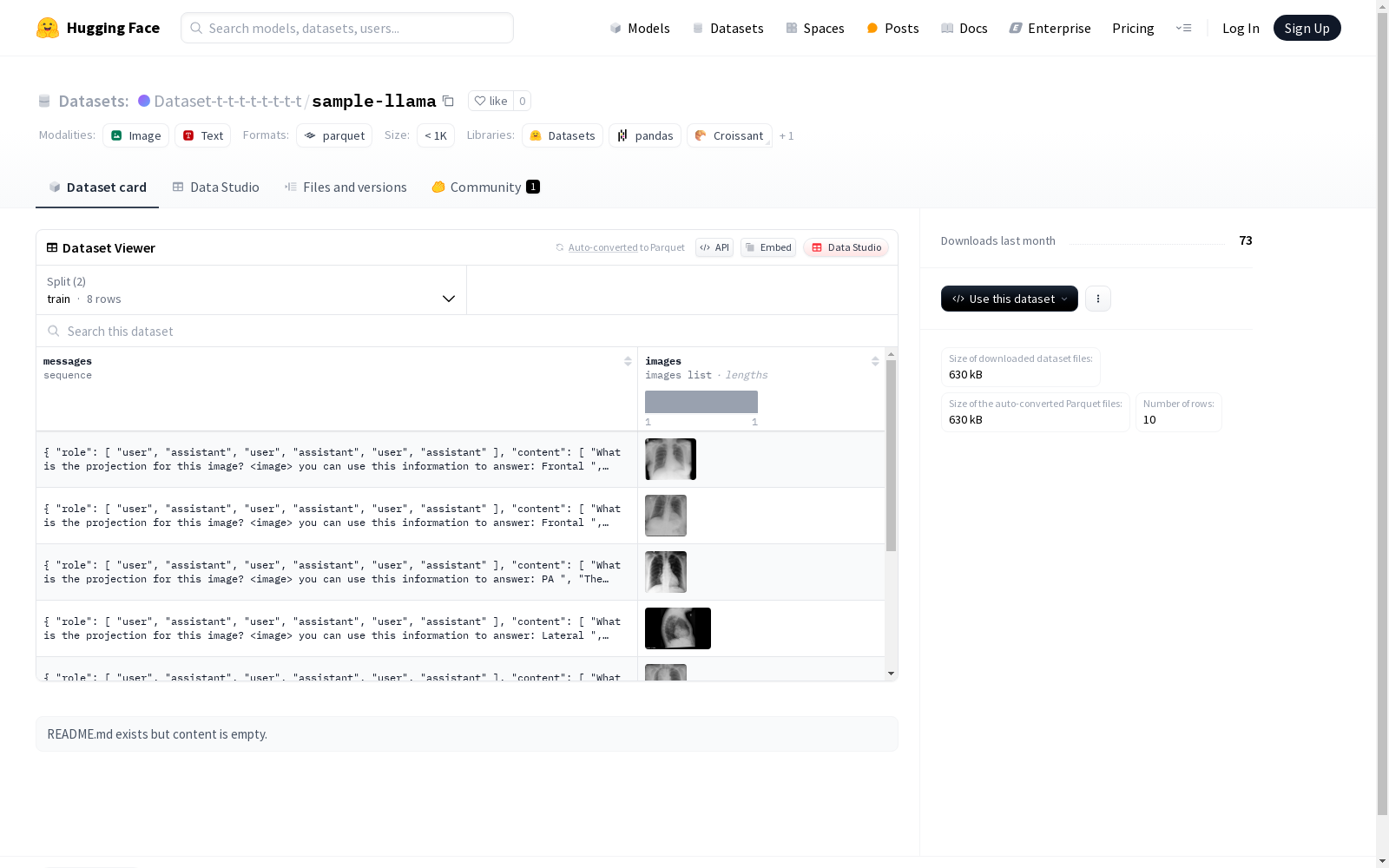Open the lateral X-ray thumbnail

point(678,628)
